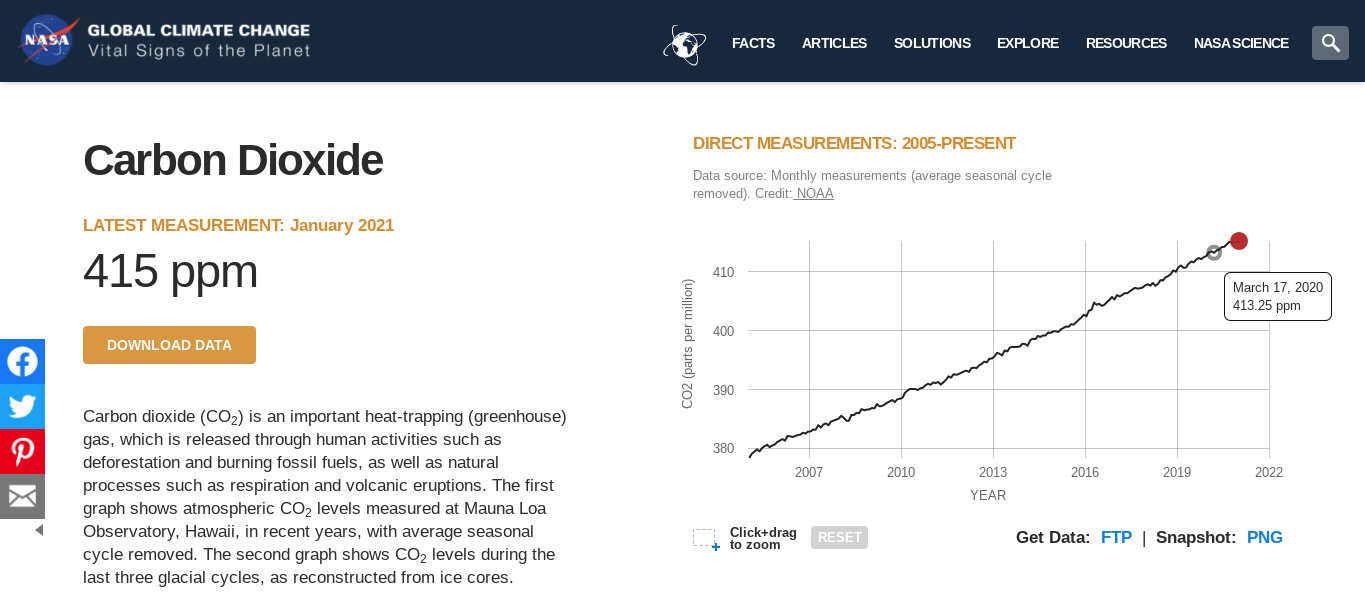
Task: Open the search magnifier icon
Action: tap(1330, 43)
